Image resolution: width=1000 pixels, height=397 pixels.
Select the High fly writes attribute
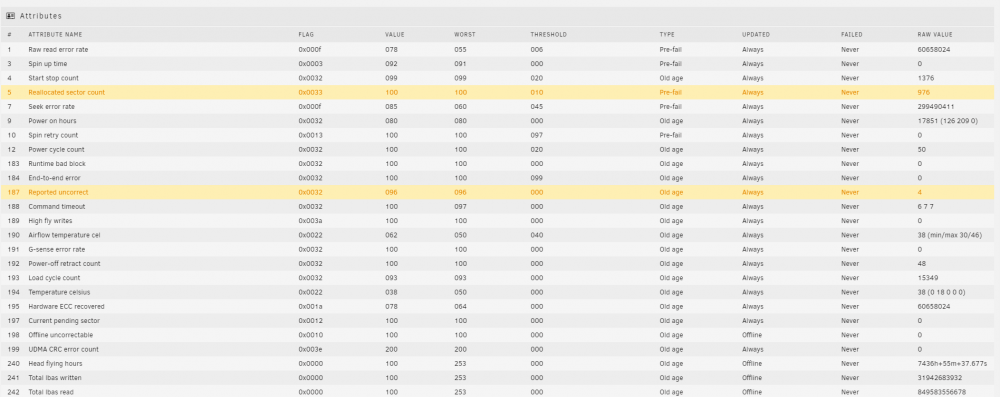click(50, 221)
